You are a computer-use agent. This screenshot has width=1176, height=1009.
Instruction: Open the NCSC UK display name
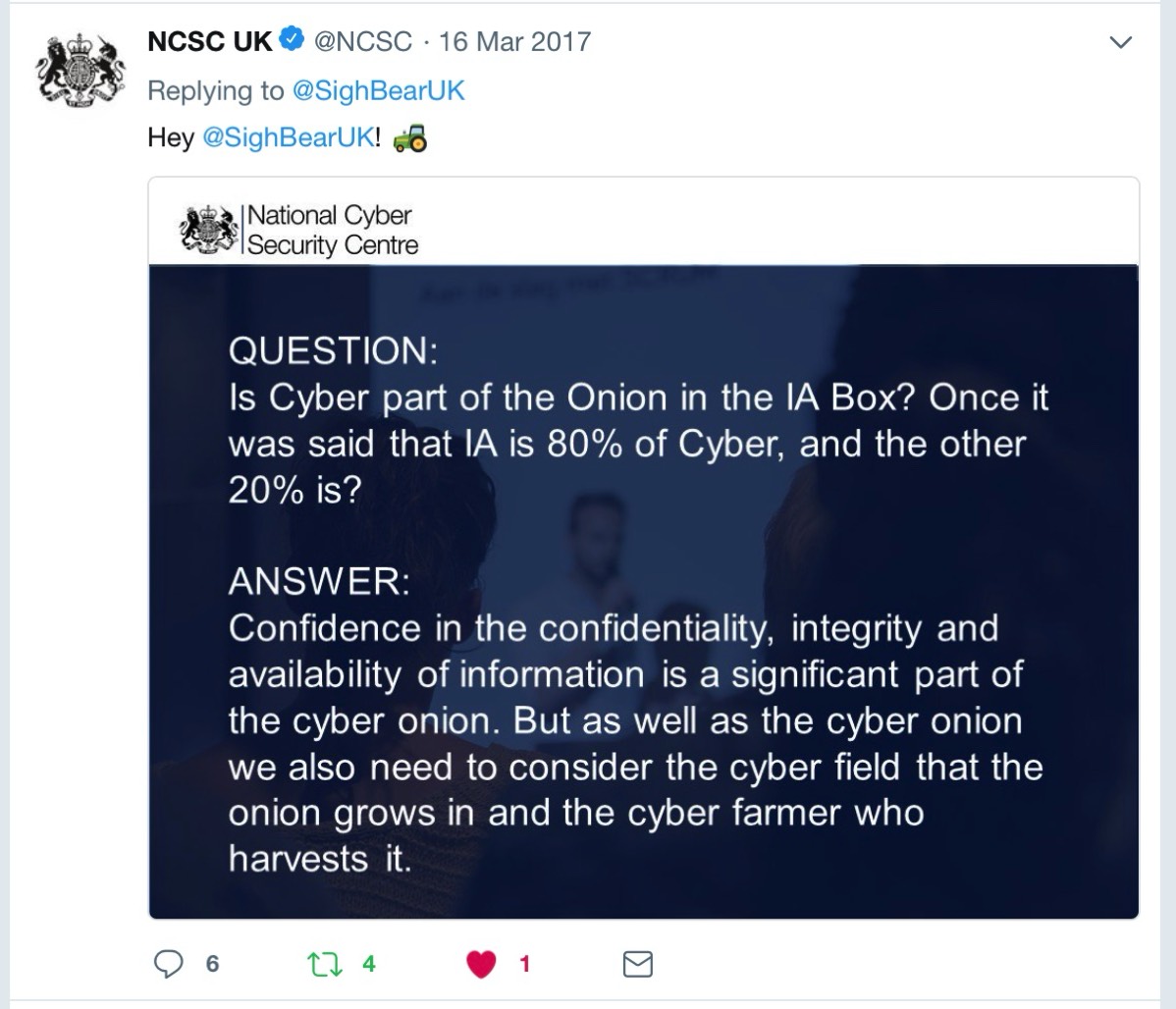(210, 41)
